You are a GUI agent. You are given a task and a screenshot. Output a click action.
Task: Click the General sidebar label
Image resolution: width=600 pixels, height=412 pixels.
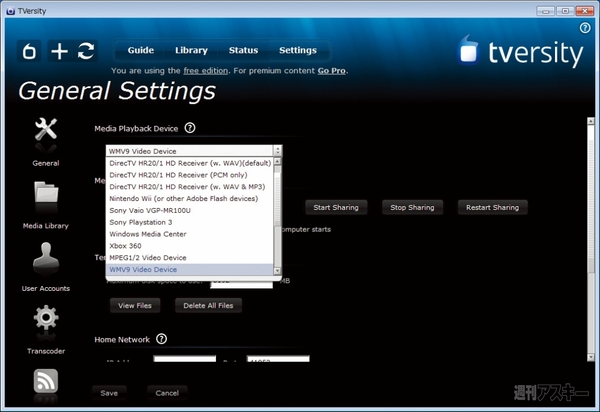point(46,163)
